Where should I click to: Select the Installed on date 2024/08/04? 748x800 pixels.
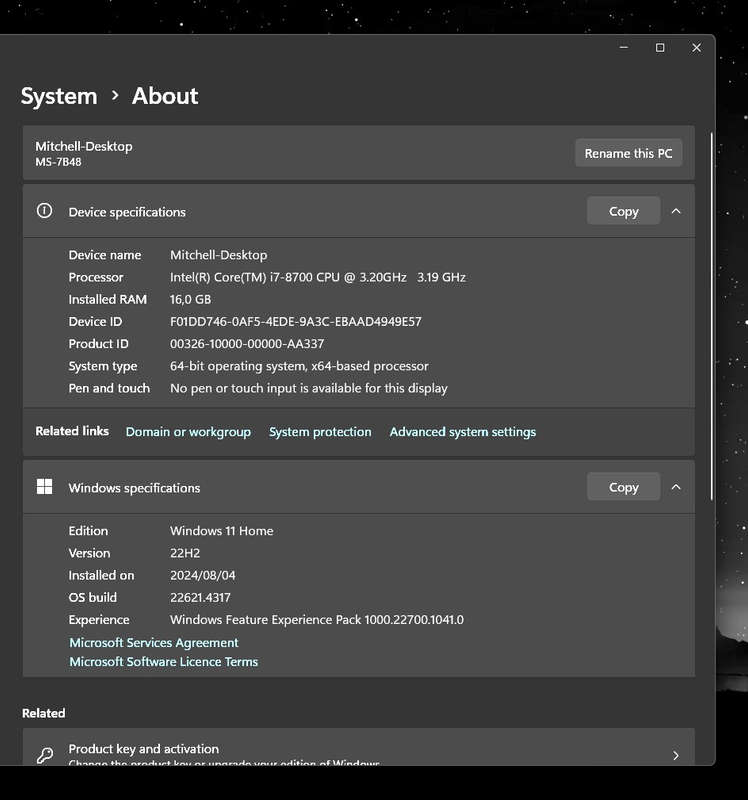pos(203,576)
